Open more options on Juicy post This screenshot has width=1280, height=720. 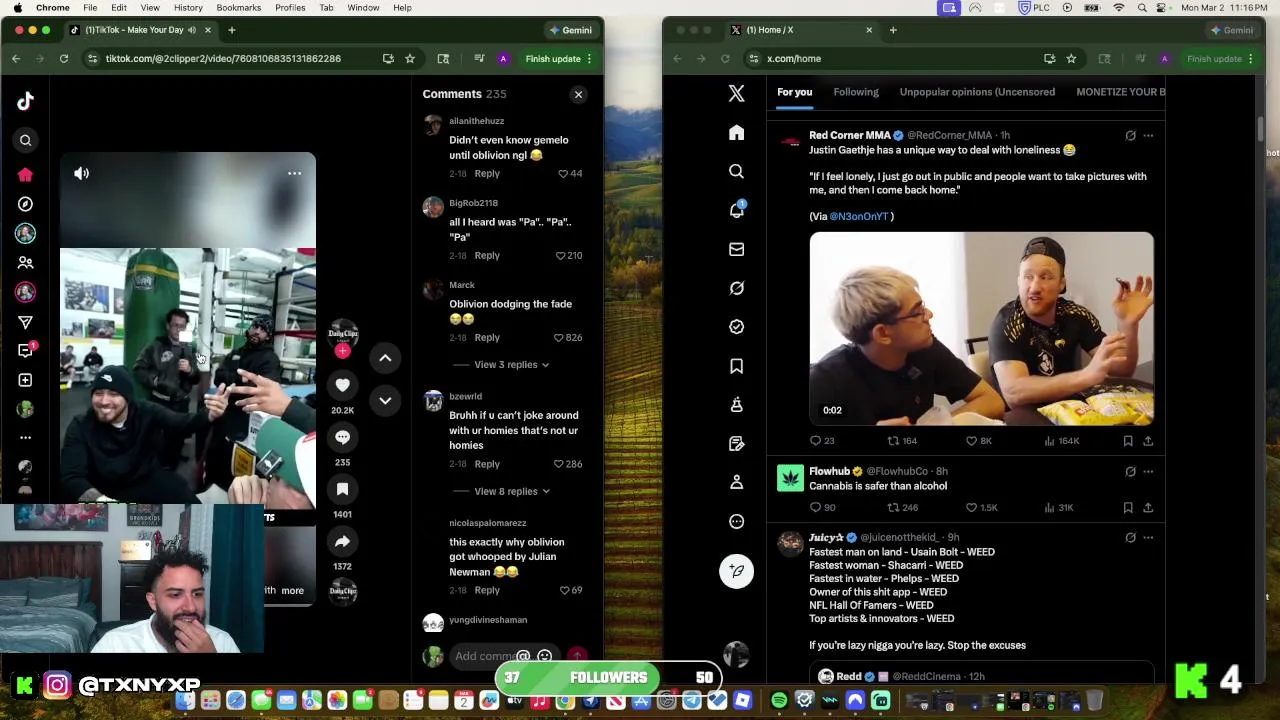[1148, 538]
